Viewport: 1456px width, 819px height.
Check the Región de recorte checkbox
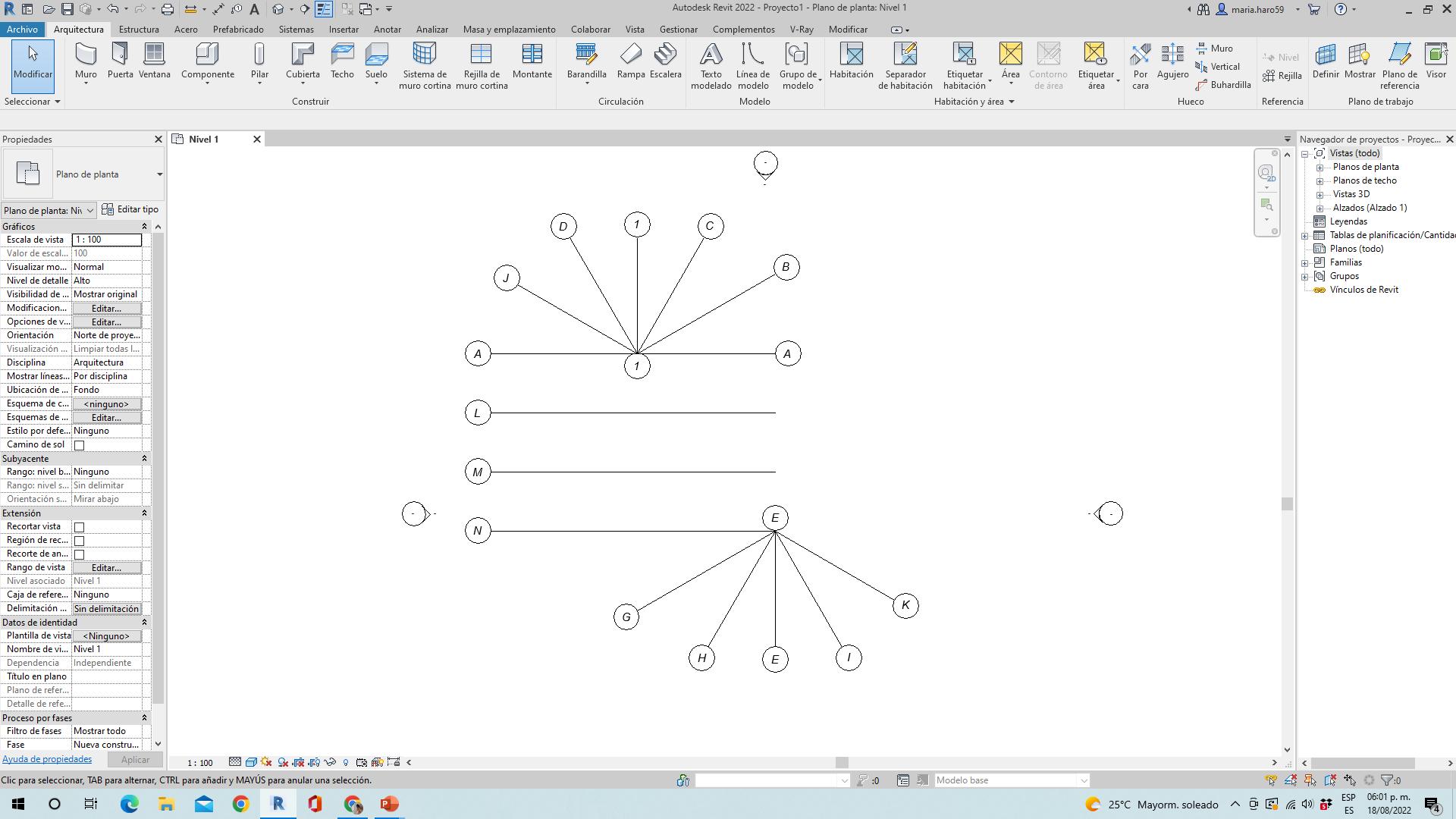click(x=79, y=541)
